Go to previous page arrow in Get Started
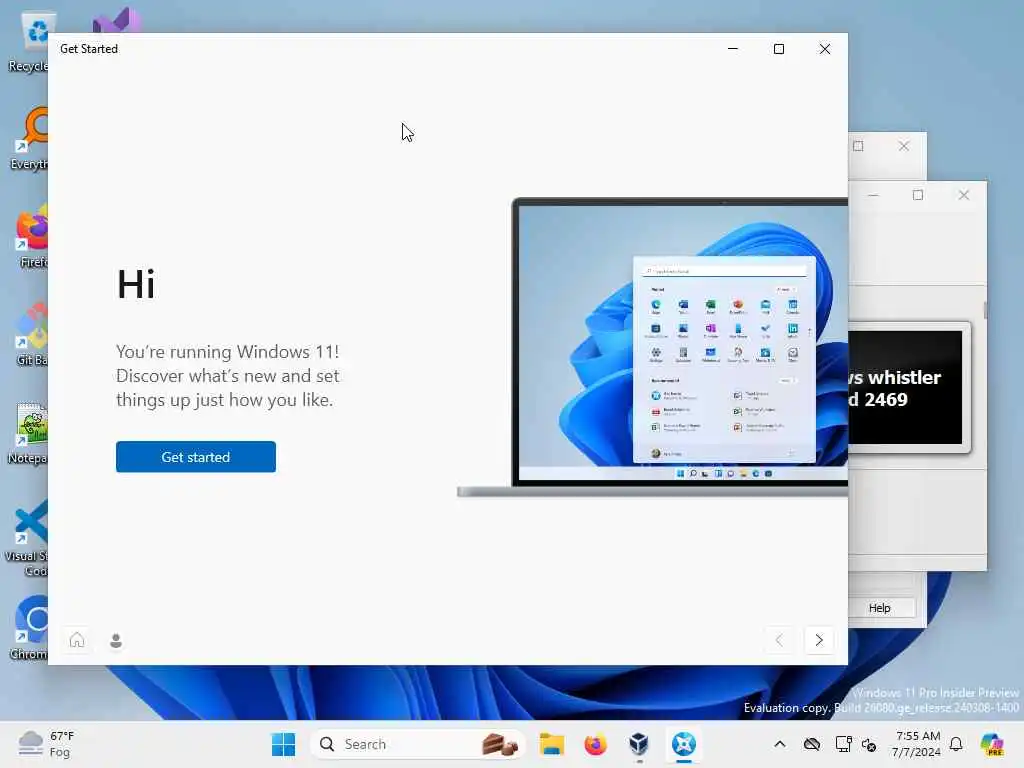 coord(779,640)
